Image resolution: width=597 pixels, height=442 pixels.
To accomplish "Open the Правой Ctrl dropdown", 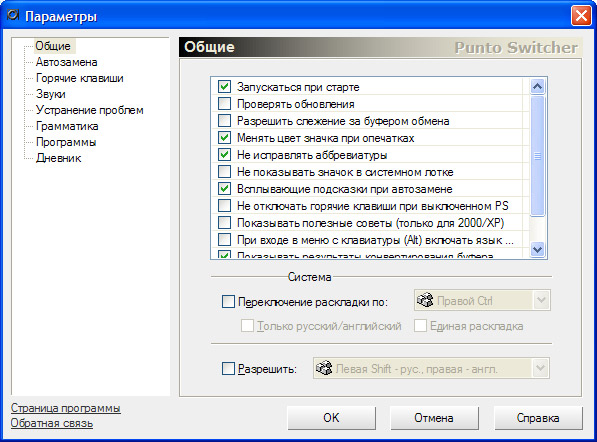I will 541,300.
